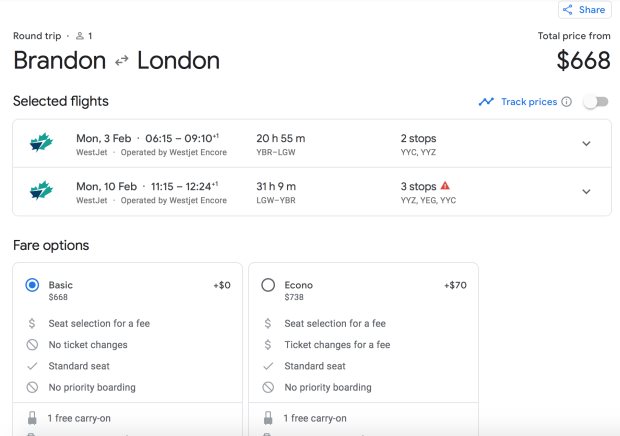Click the Track prices link text
Screen dimensions: 620x436
pyautogui.click(x=528, y=102)
